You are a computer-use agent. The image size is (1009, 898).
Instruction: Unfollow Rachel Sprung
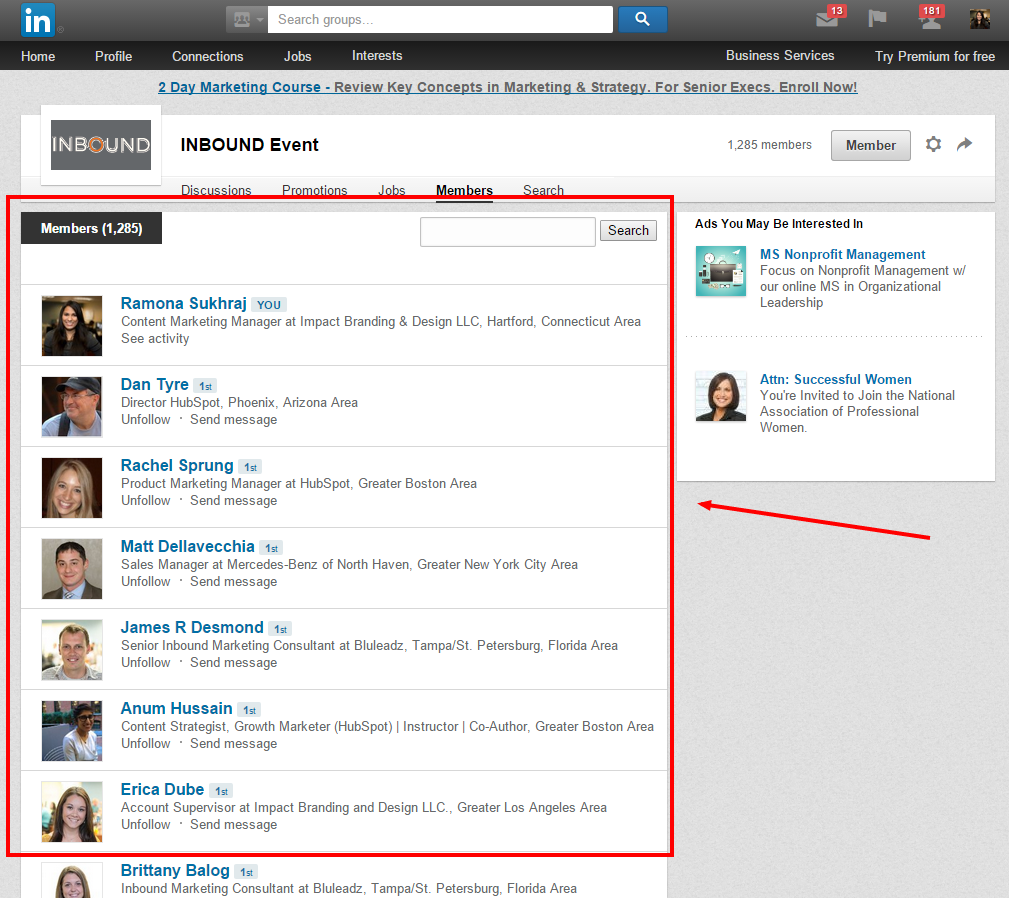coord(146,500)
